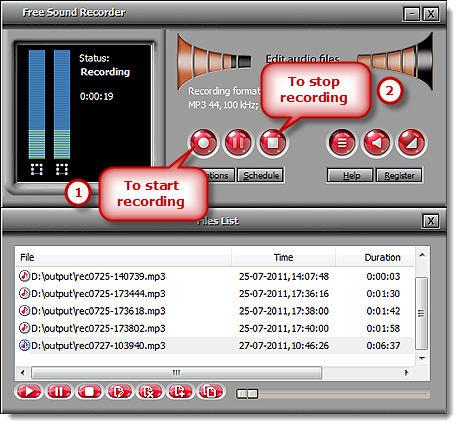Click the file list down scroll arrow

click(x=422, y=359)
